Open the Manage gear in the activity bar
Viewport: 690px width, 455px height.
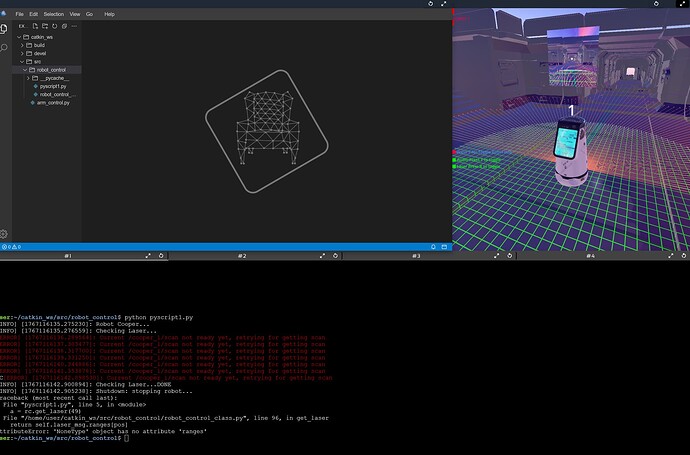click(x=5, y=232)
